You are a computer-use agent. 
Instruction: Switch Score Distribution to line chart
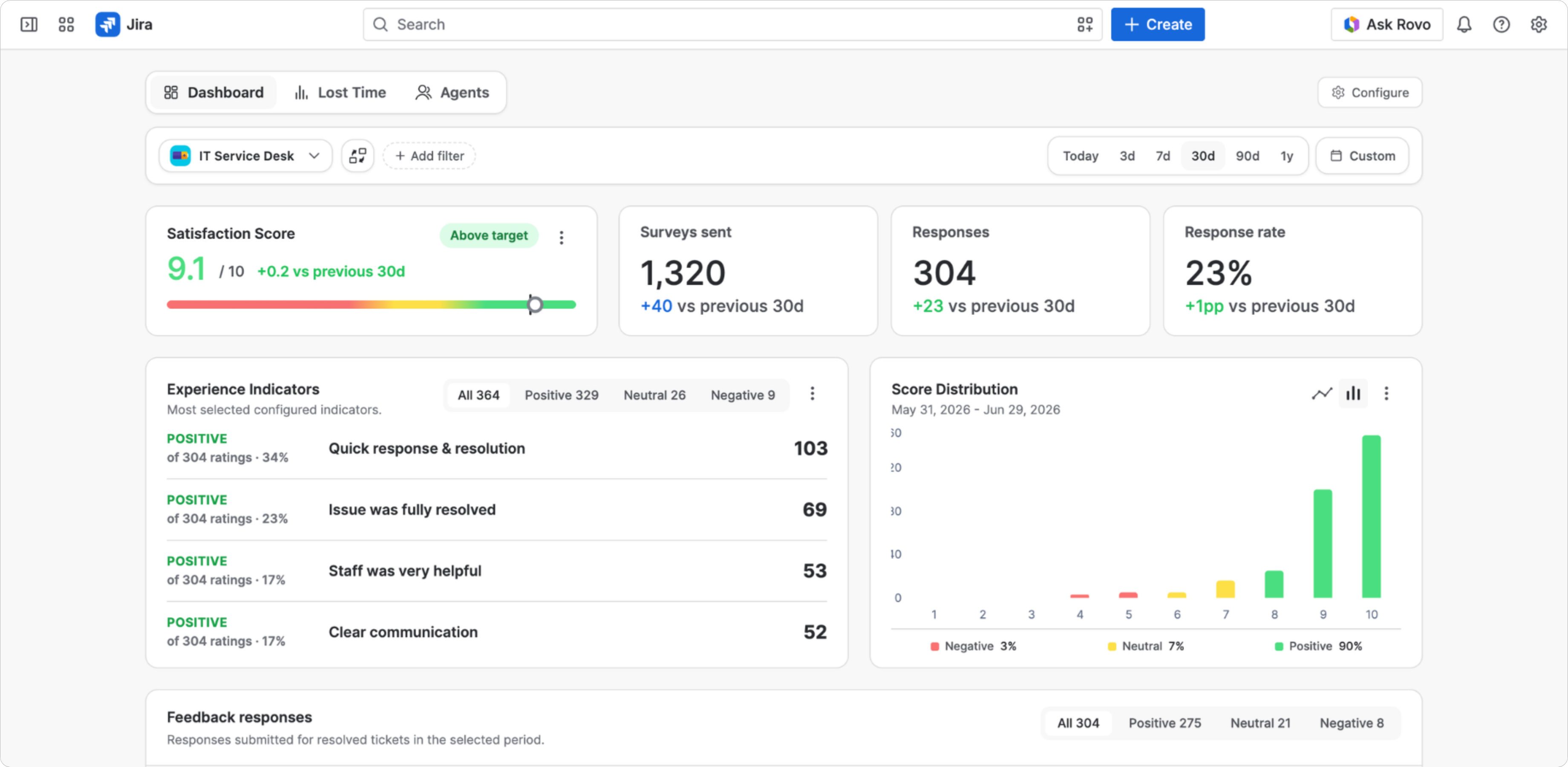[1321, 393]
